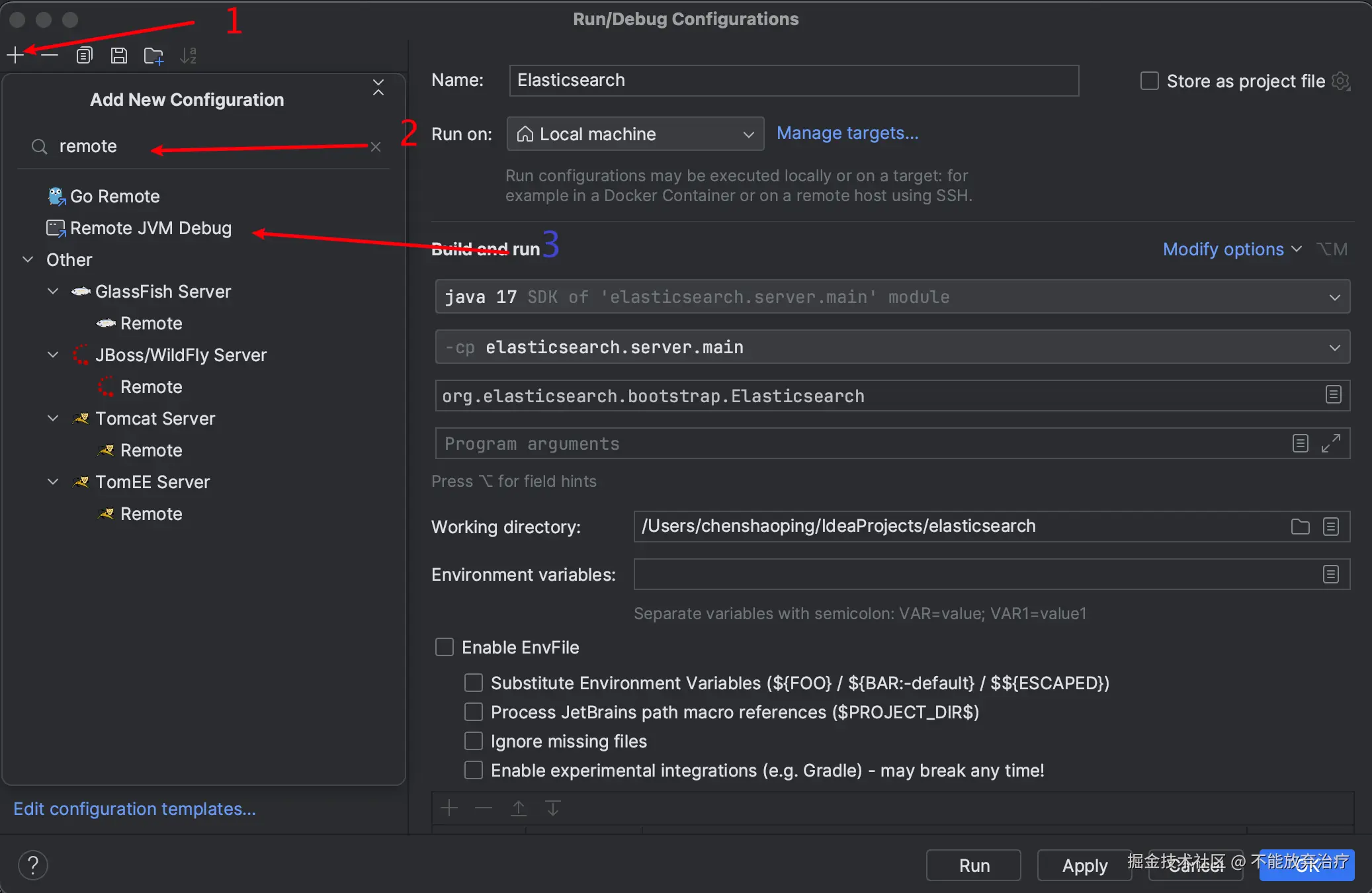Click the Add New Configuration plus icon
The width and height of the screenshot is (1372, 893).
[15, 56]
